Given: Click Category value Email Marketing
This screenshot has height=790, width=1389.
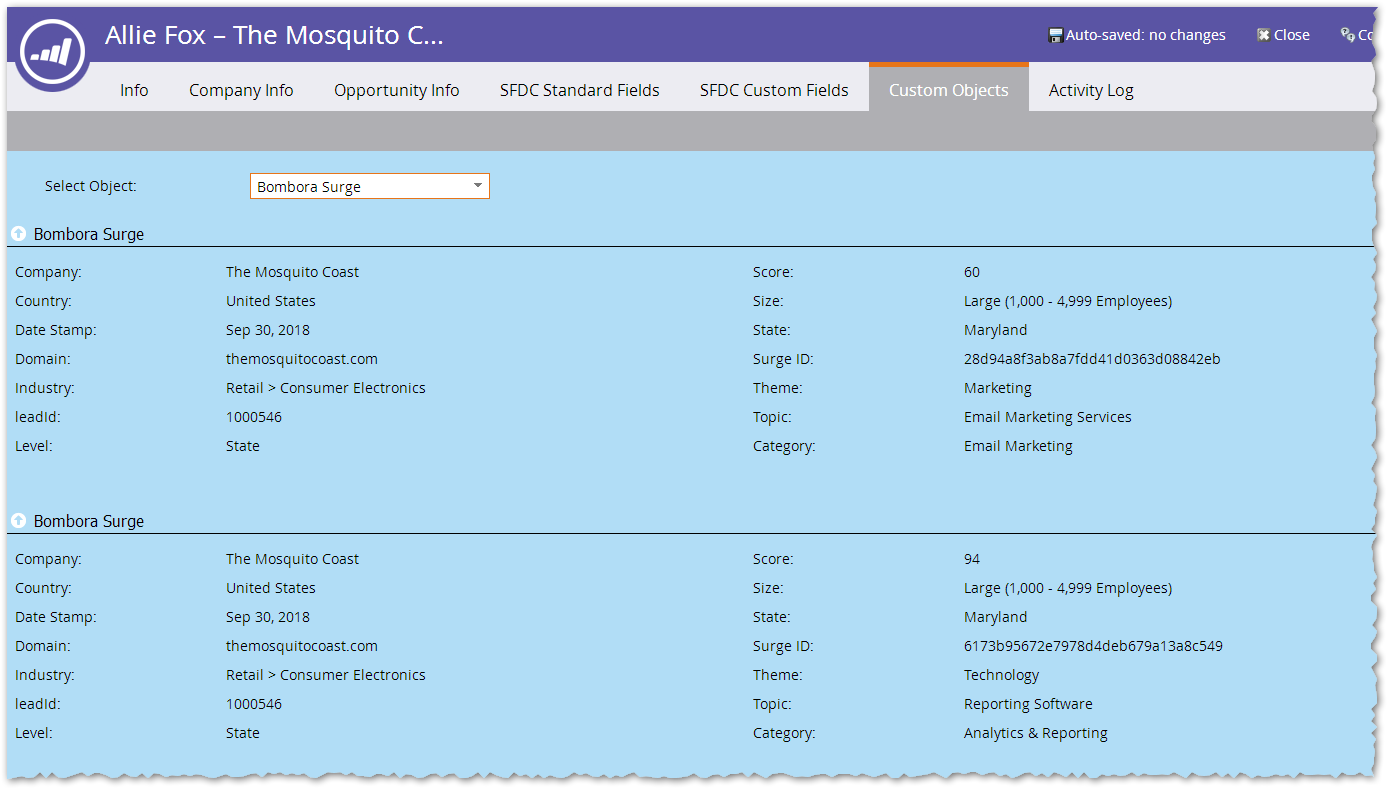Looking at the screenshot, I should pyautogui.click(x=1018, y=446).
